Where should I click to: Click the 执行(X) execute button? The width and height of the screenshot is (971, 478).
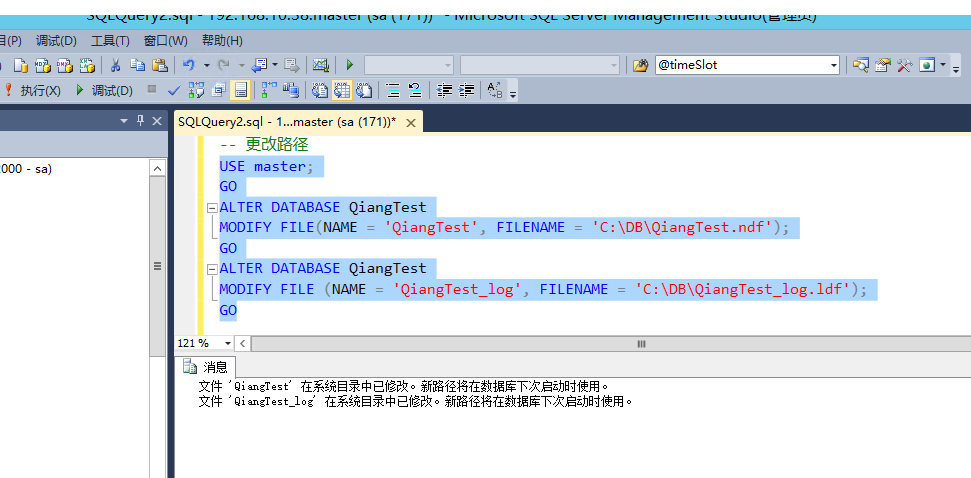point(33,90)
